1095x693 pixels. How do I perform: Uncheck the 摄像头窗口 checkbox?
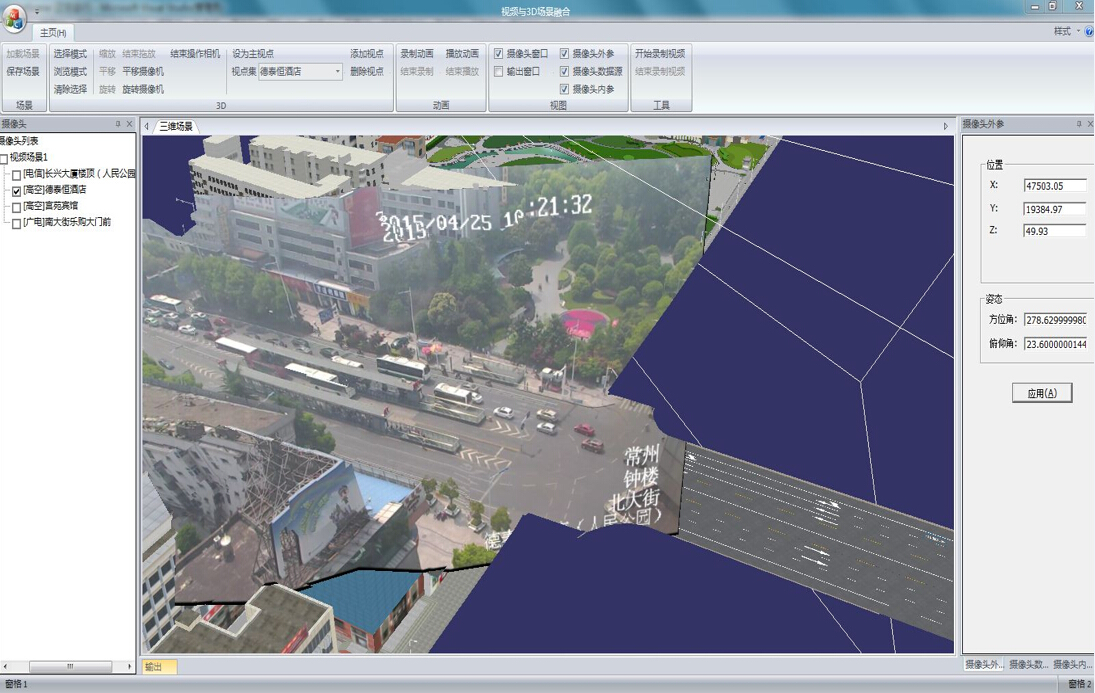(x=499, y=54)
